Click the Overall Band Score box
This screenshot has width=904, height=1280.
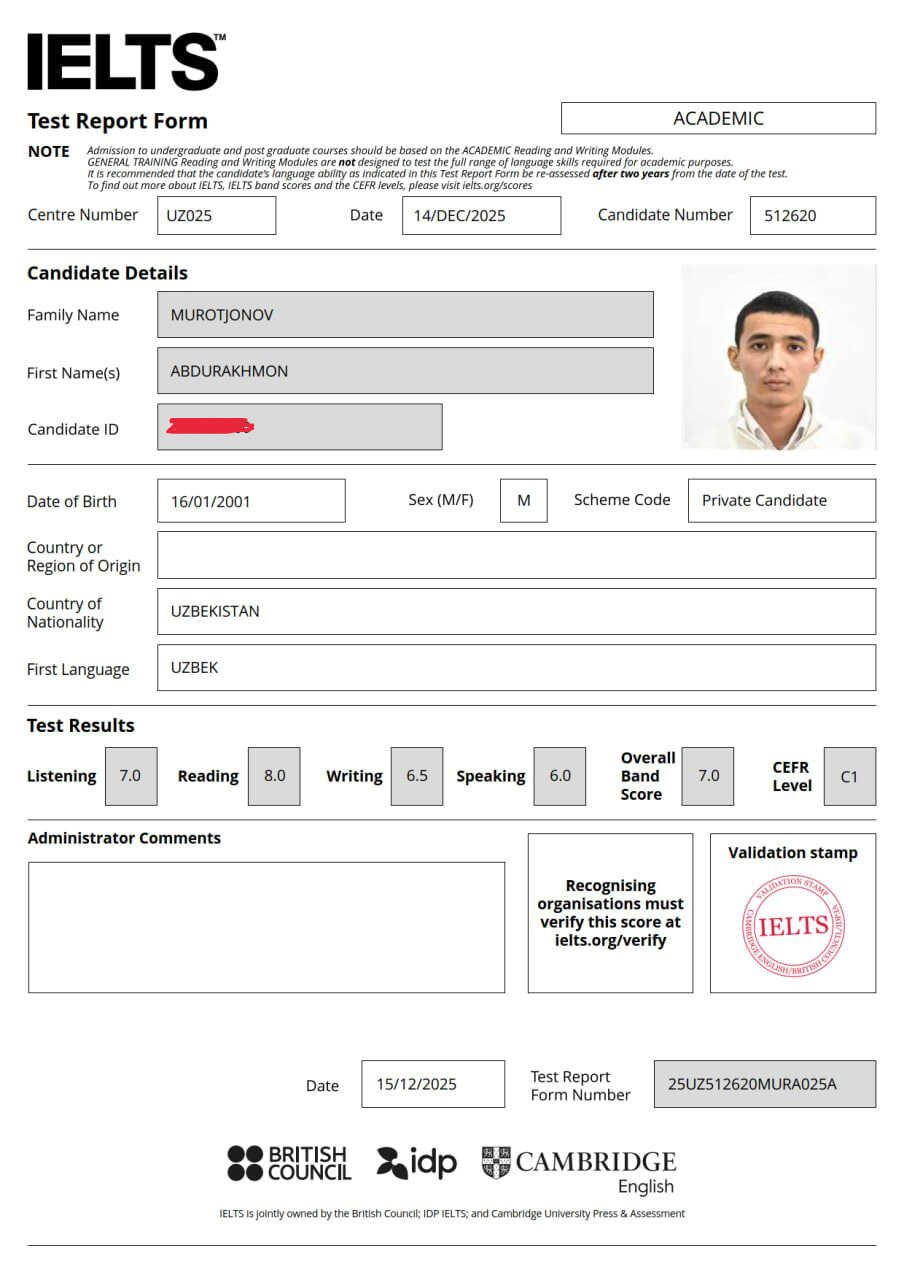(708, 776)
